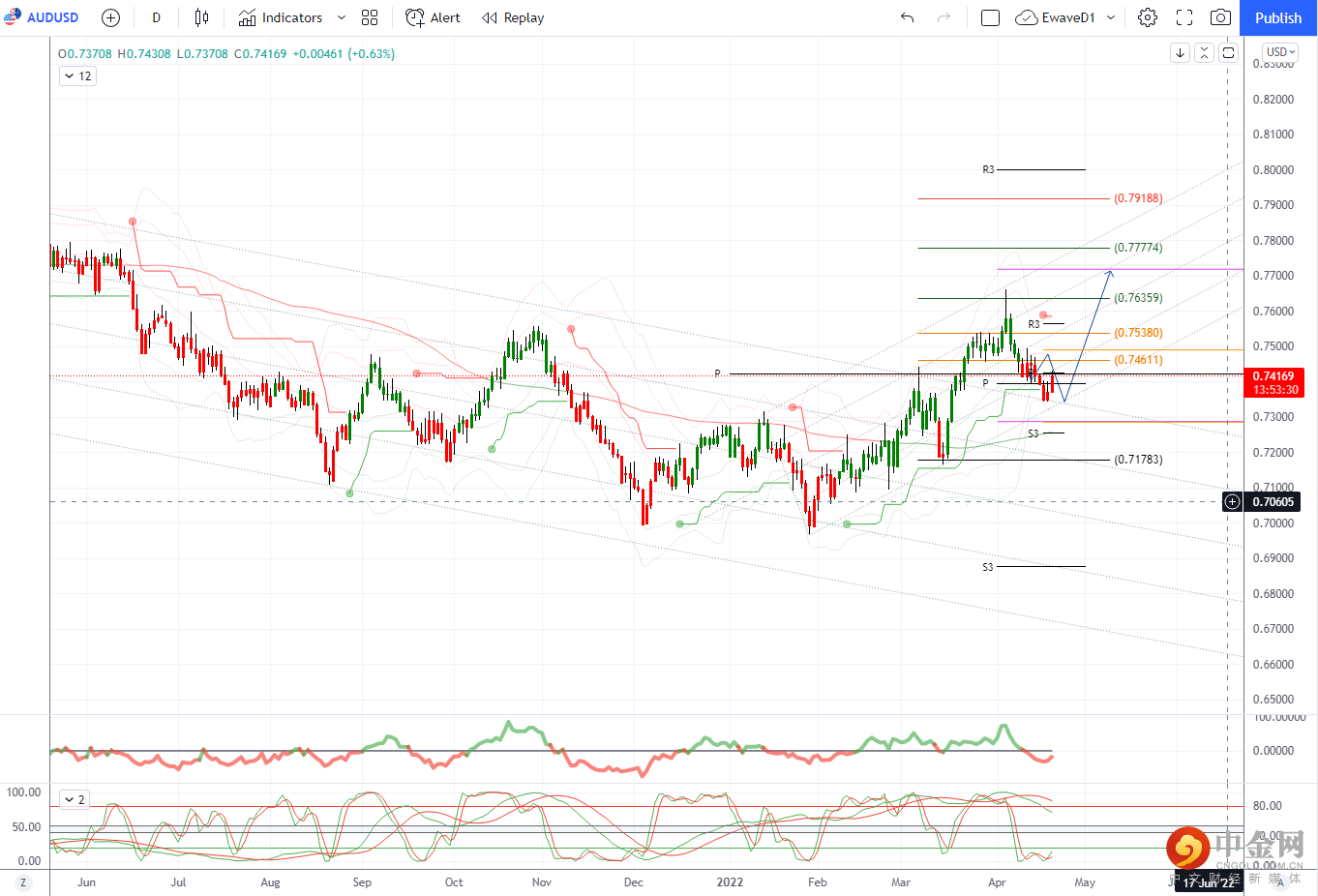Viewport: 1318px width, 896px height.
Task: Expand the 2 indicators legend in the lower pane
Action: coord(75,799)
